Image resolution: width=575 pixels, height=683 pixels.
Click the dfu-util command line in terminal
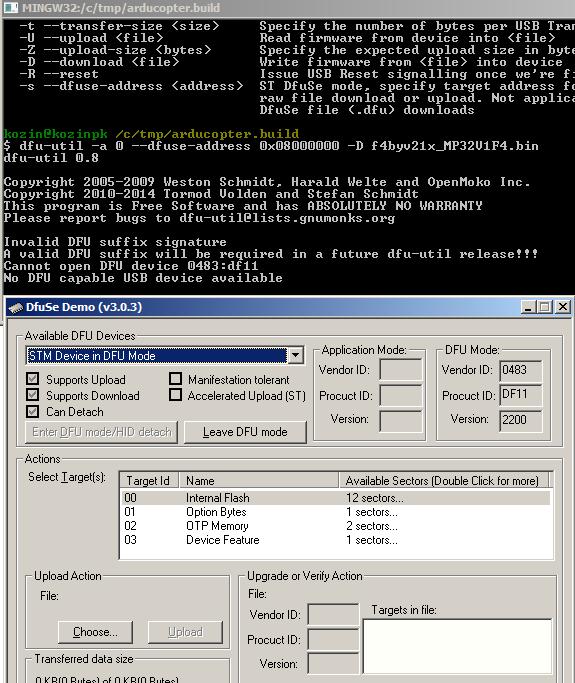271,145
